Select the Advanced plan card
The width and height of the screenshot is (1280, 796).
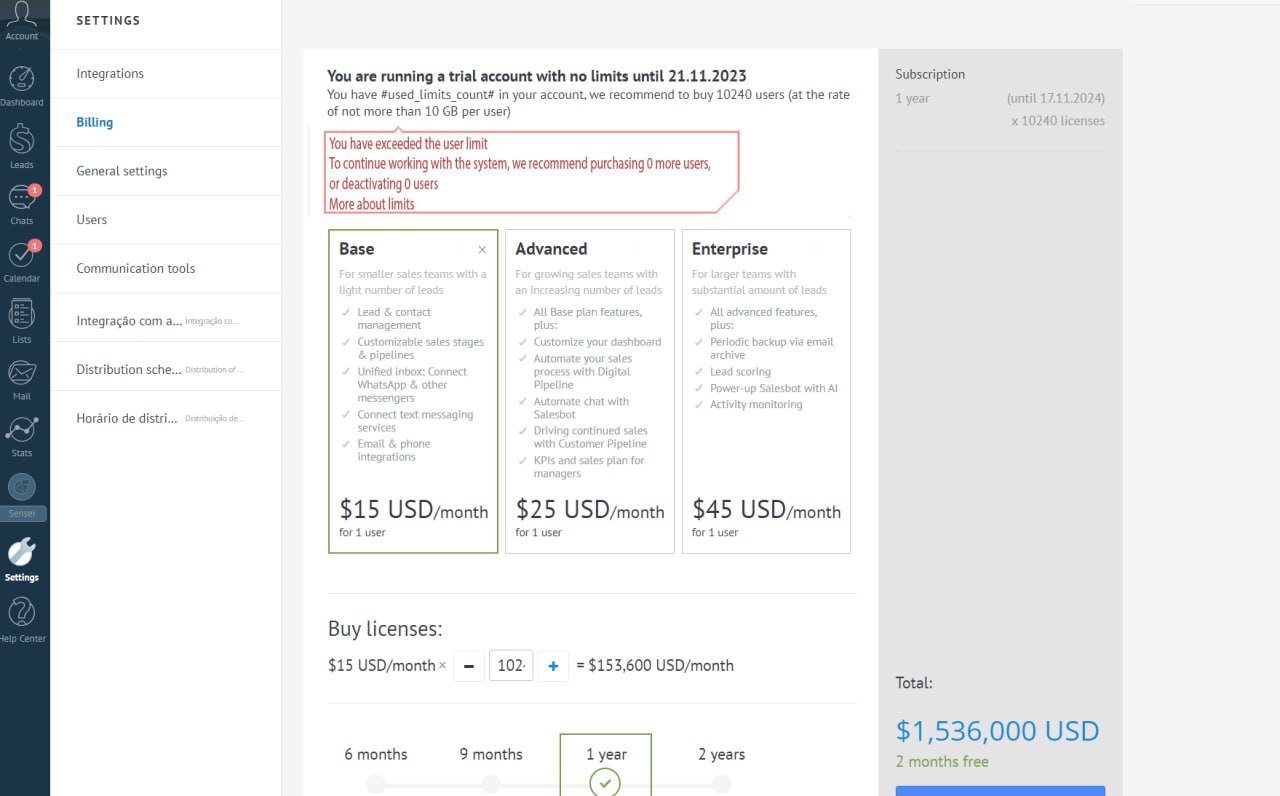point(589,390)
